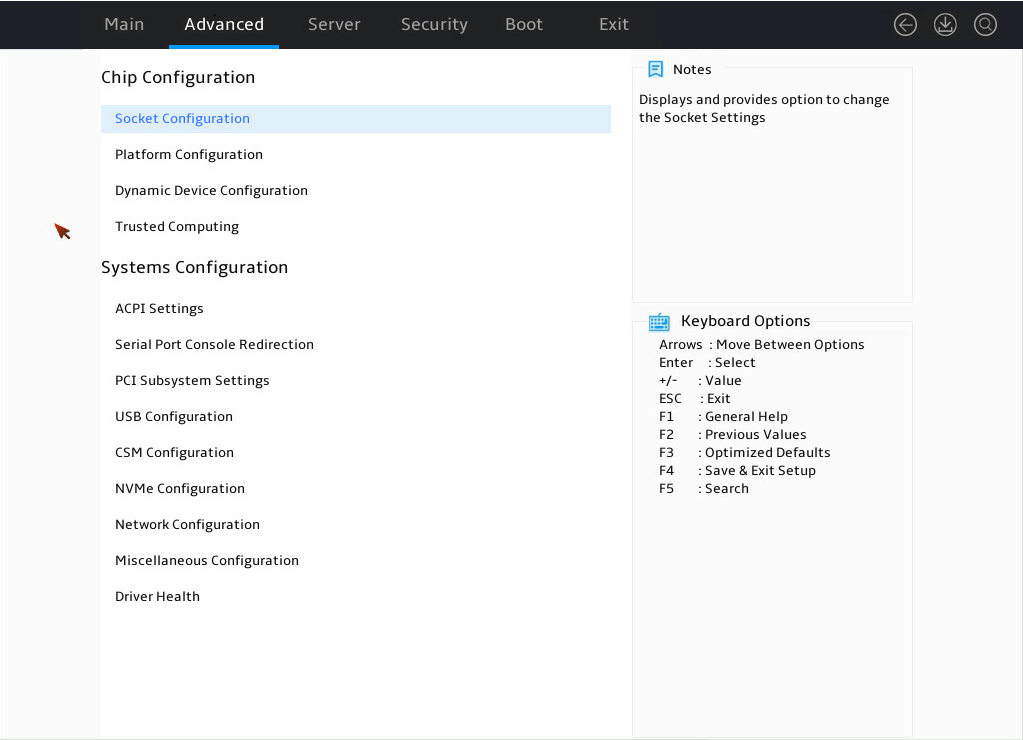Click the Keyboard Options title
This screenshot has height=740, width=1023.
[x=746, y=321]
